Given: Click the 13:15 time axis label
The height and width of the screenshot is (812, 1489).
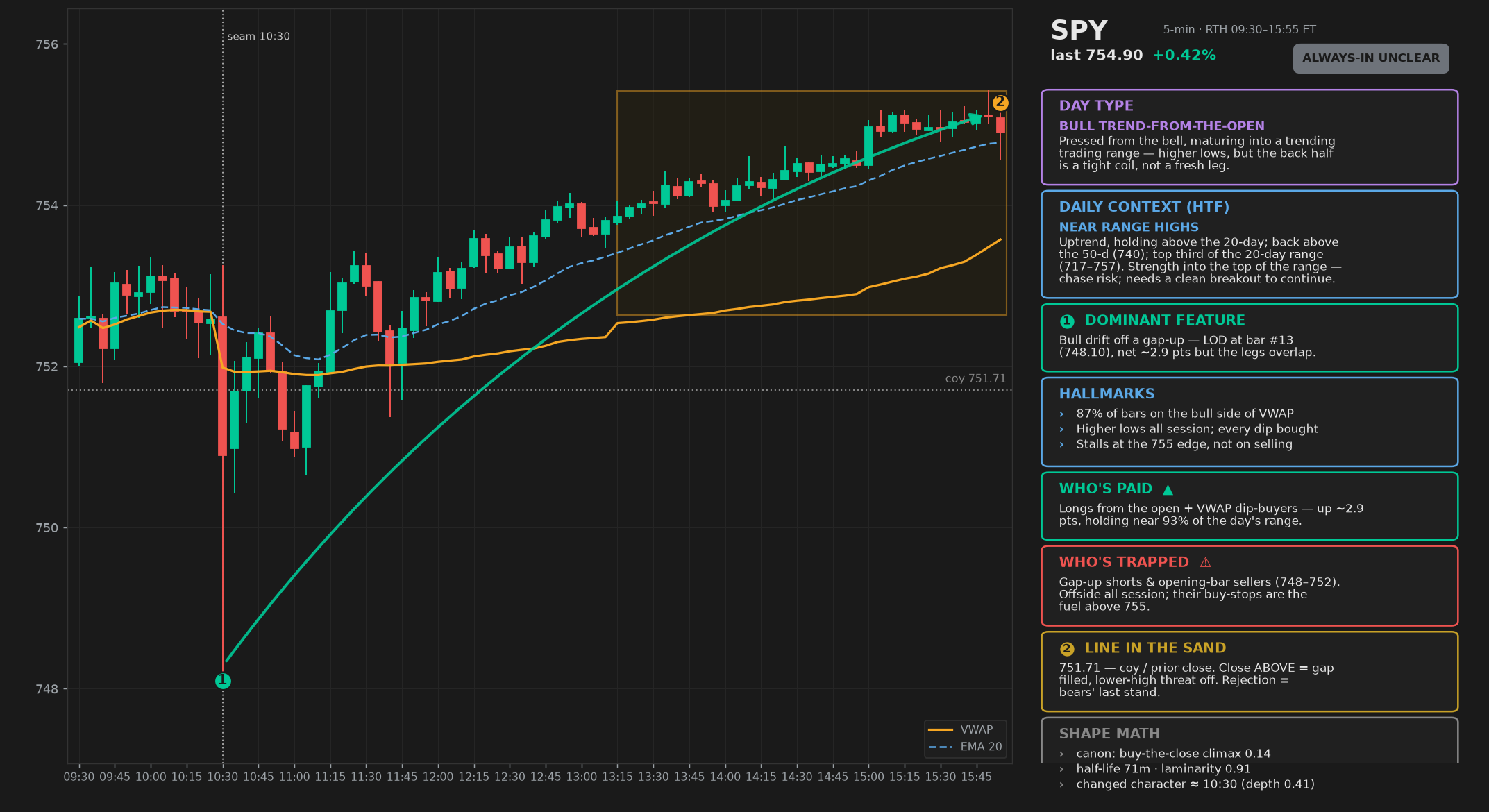Looking at the screenshot, I should click(617, 777).
